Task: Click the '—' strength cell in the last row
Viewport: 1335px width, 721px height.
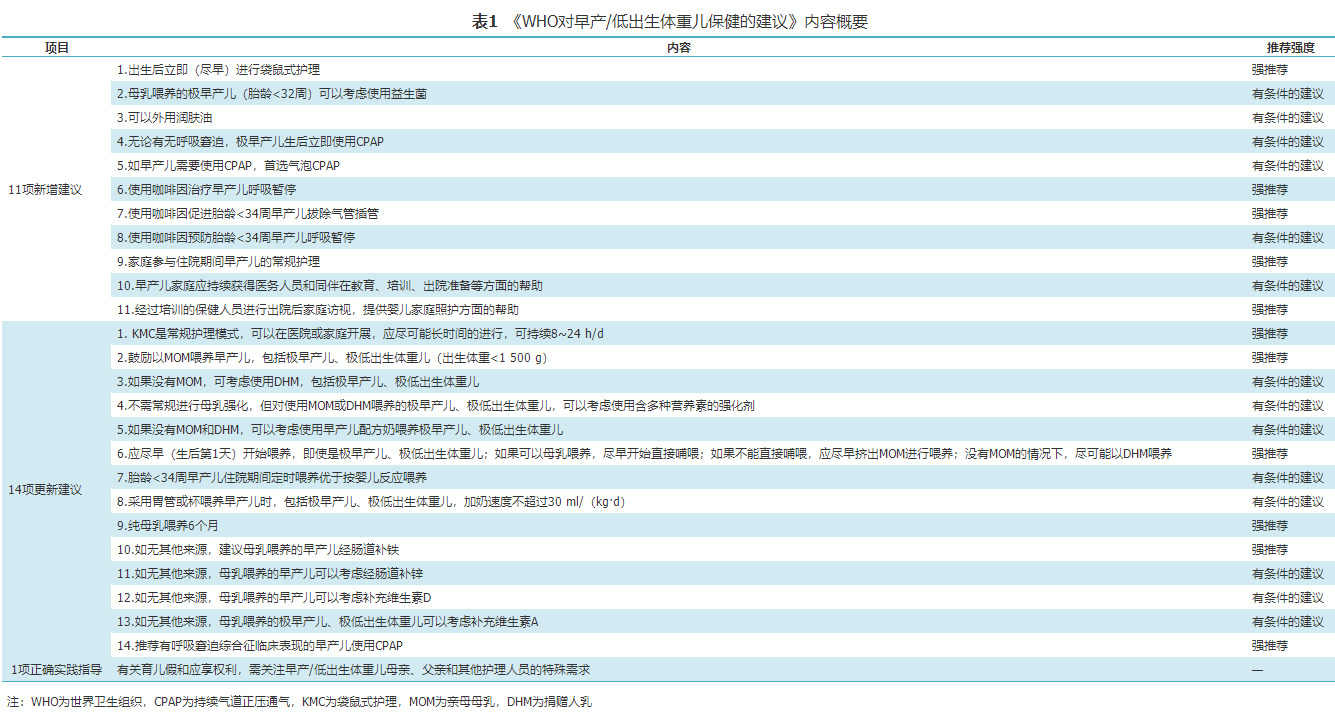Action: tap(1258, 670)
